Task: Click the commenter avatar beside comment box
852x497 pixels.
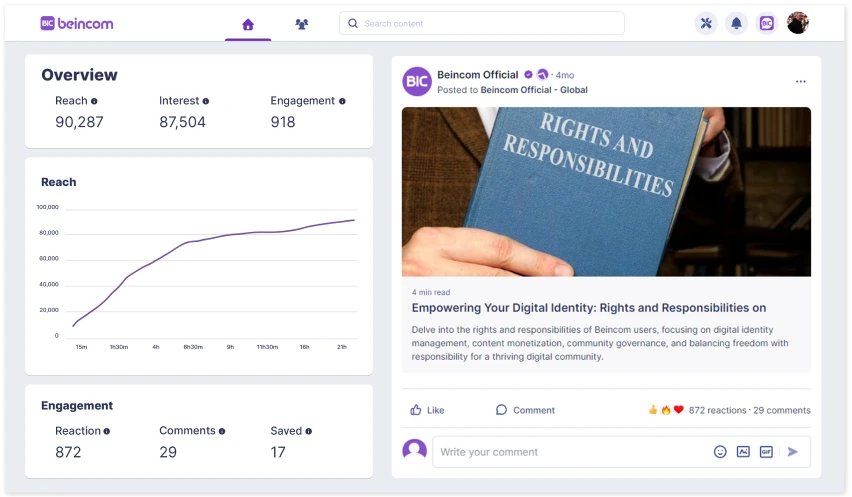Action: click(x=415, y=451)
